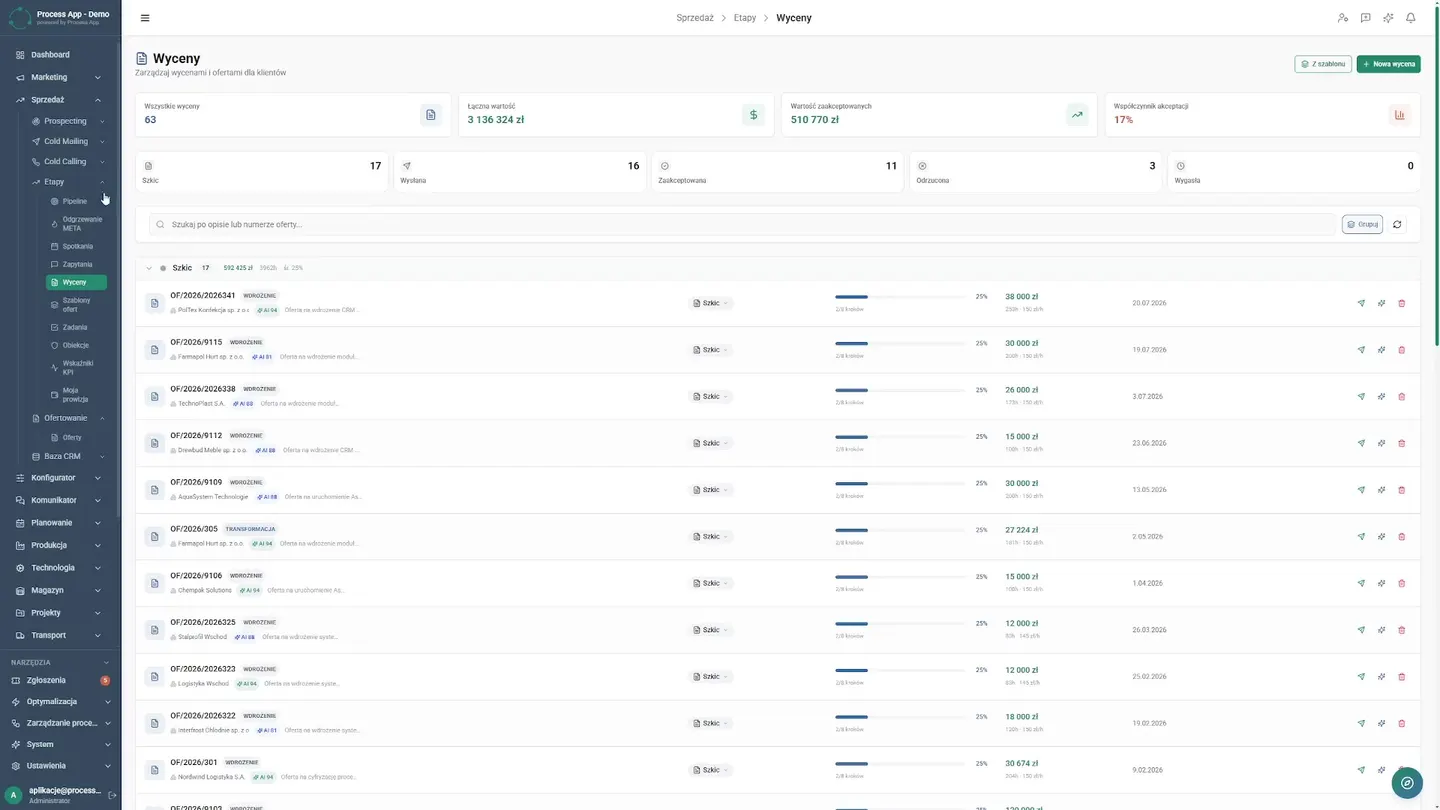Delete offer OF/2026/9115 with trash icon
Viewport: 1440px width, 810px height.
1401,350
